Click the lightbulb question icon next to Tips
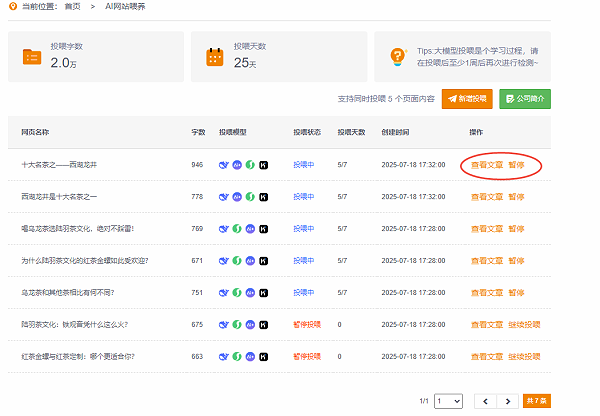The height and width of the screenshot is (416, 600). tap(398, 57)
